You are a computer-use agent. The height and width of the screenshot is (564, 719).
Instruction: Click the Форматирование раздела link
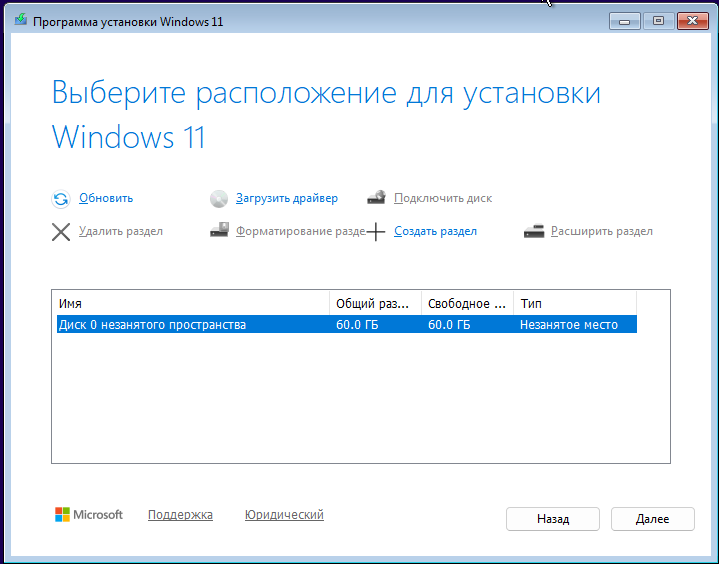(x=300, y=231)
